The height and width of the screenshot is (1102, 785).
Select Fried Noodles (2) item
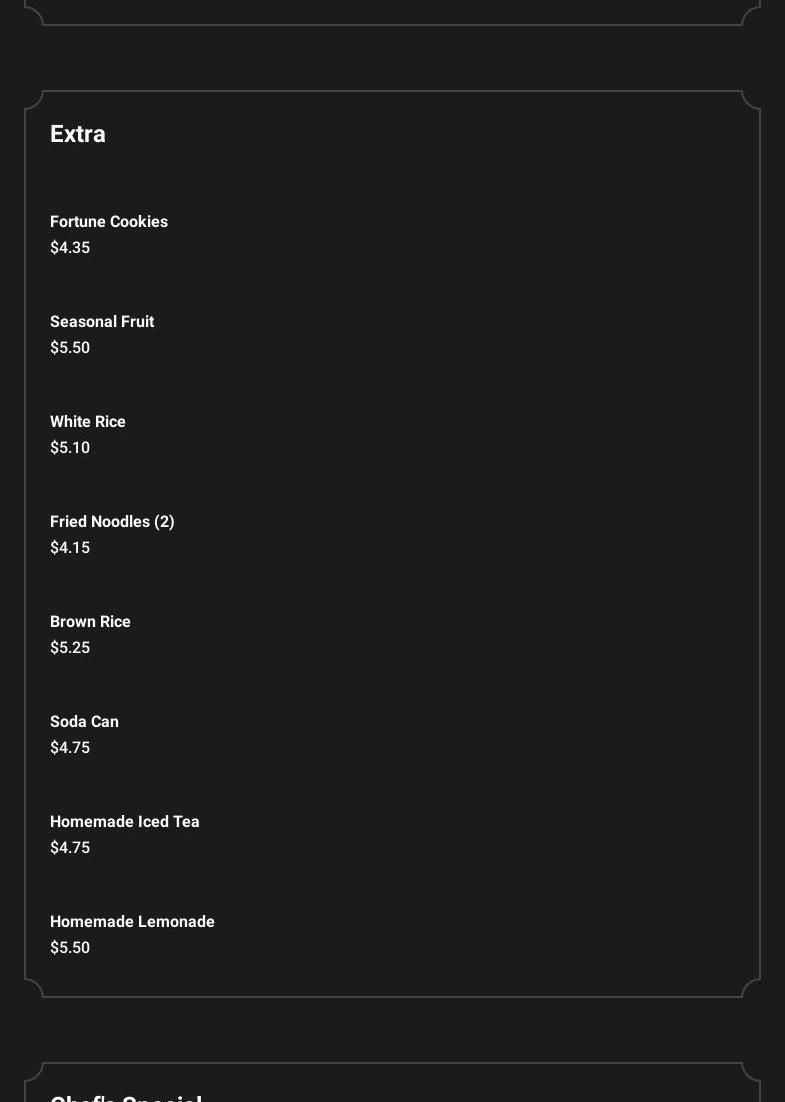coord(112,522)
